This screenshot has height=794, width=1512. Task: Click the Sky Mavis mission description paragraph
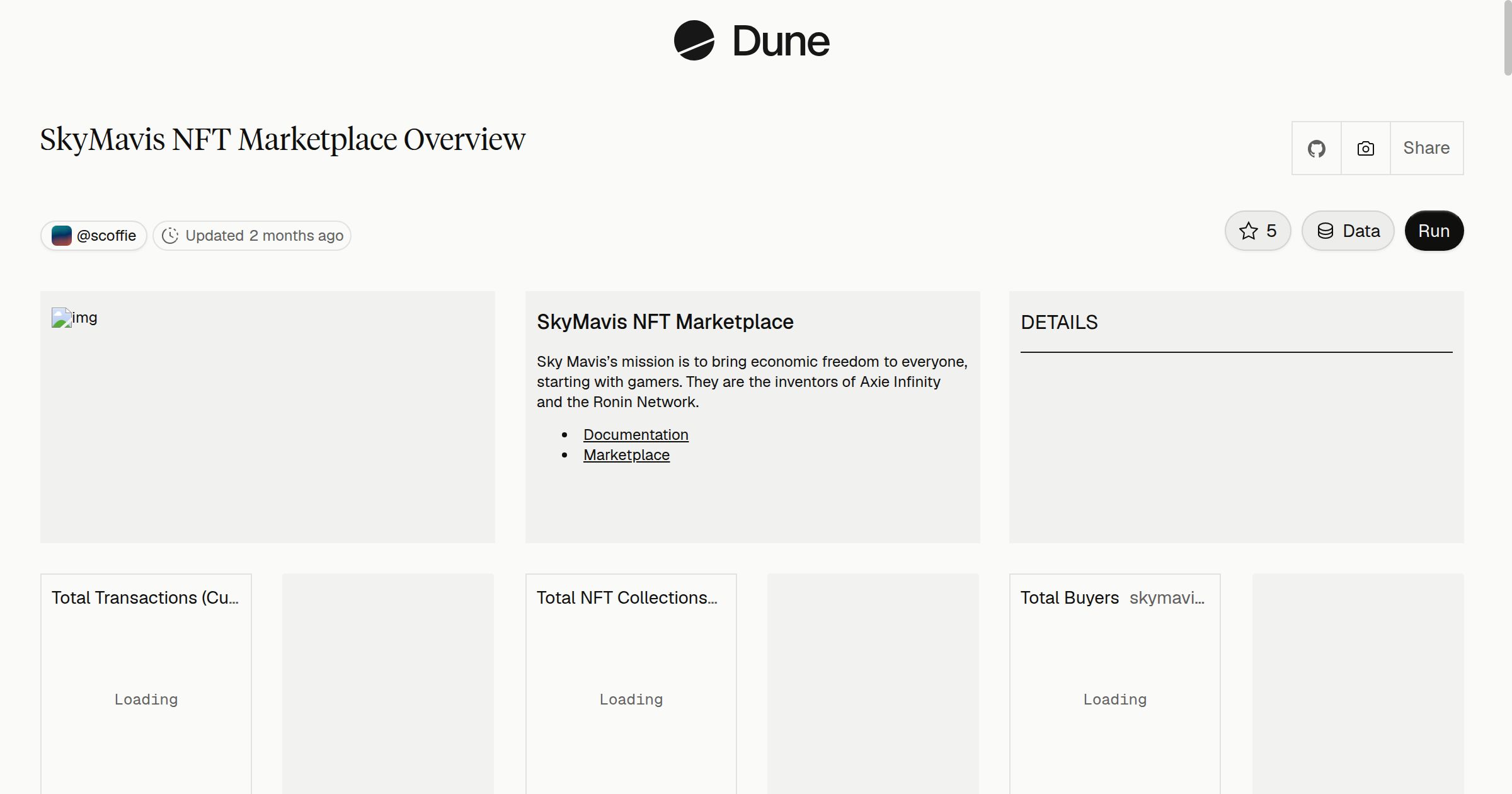point(752,382)
